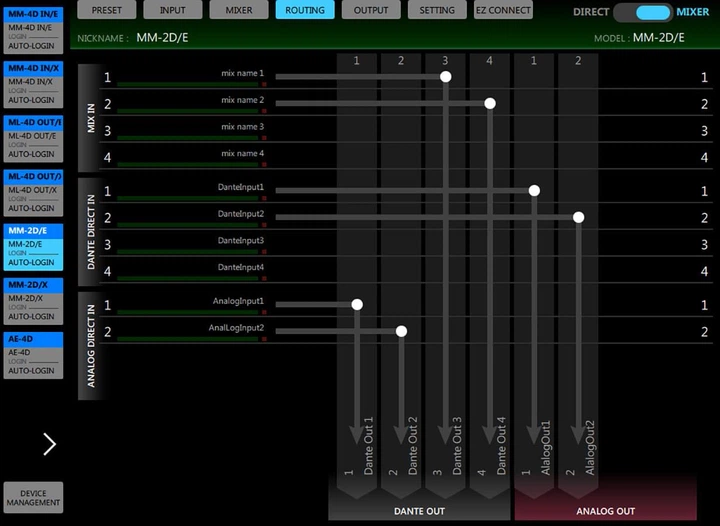This screenshot has height=526, width=720.
Task: Click the AnalLogInput2 routing node
Action: pos(401,331)
